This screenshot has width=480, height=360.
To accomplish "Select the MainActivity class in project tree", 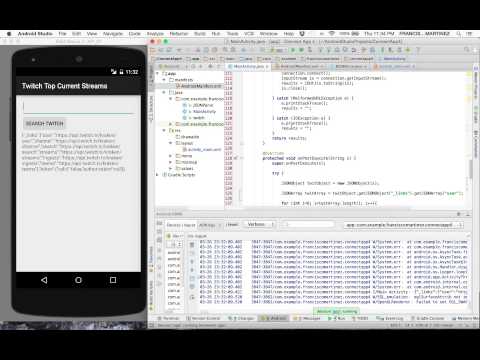I will (200, 111).
